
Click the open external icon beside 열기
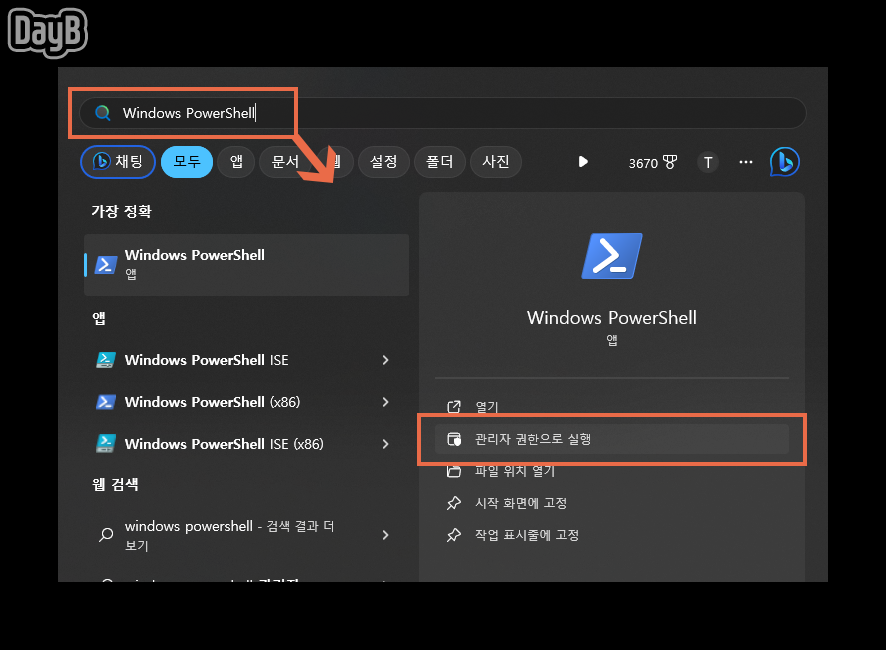pyautogui.click(x=454, y=406)
